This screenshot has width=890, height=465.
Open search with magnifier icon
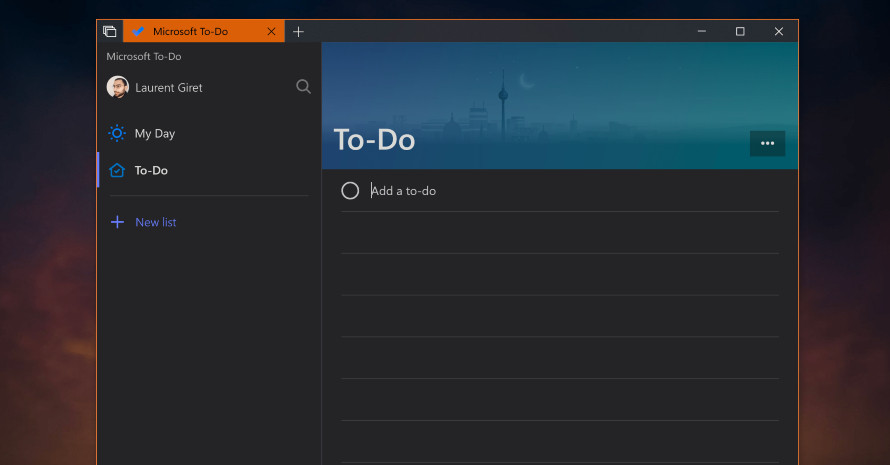point(304,86)
